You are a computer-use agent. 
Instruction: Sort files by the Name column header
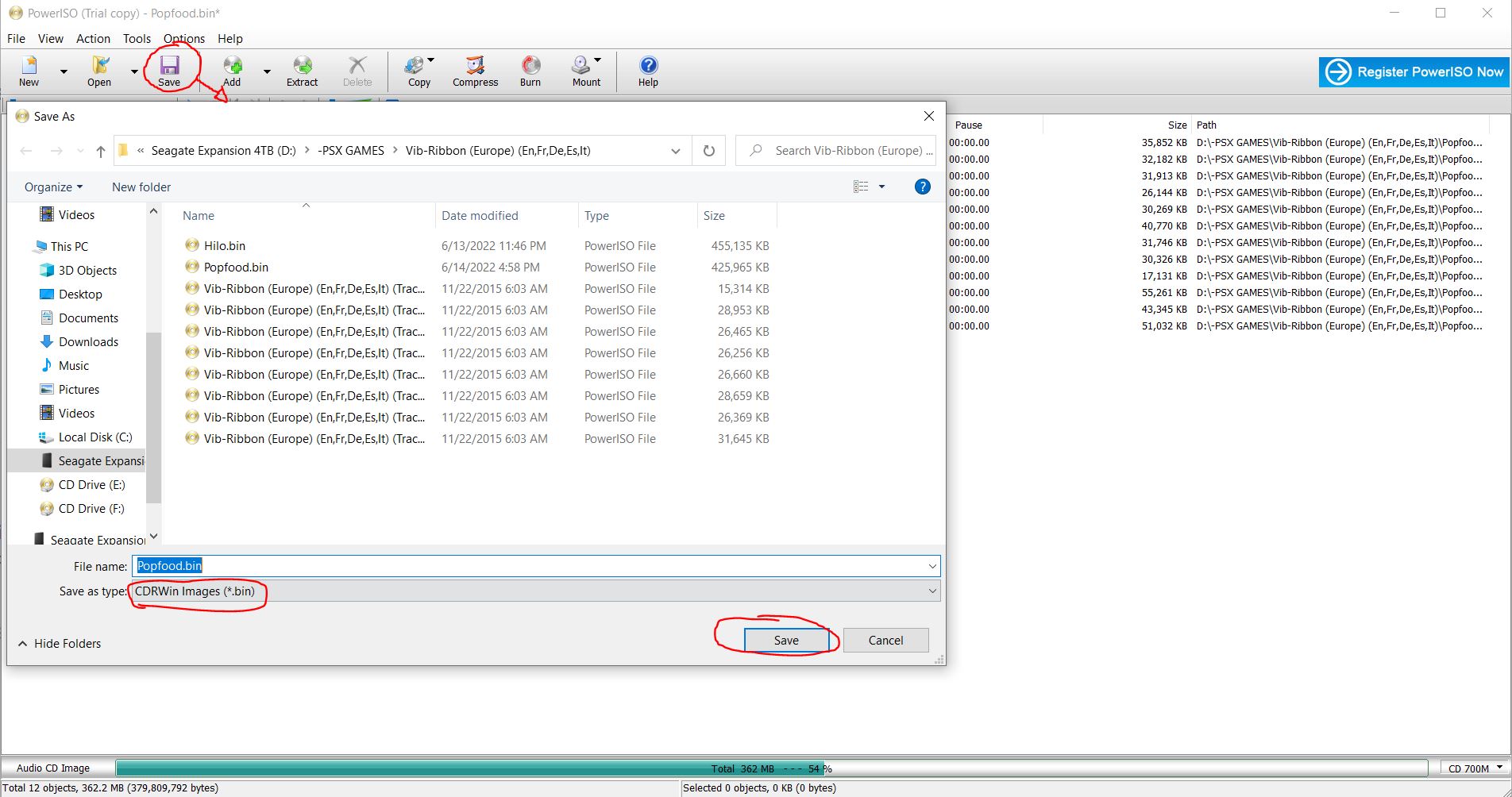point(199,216)
